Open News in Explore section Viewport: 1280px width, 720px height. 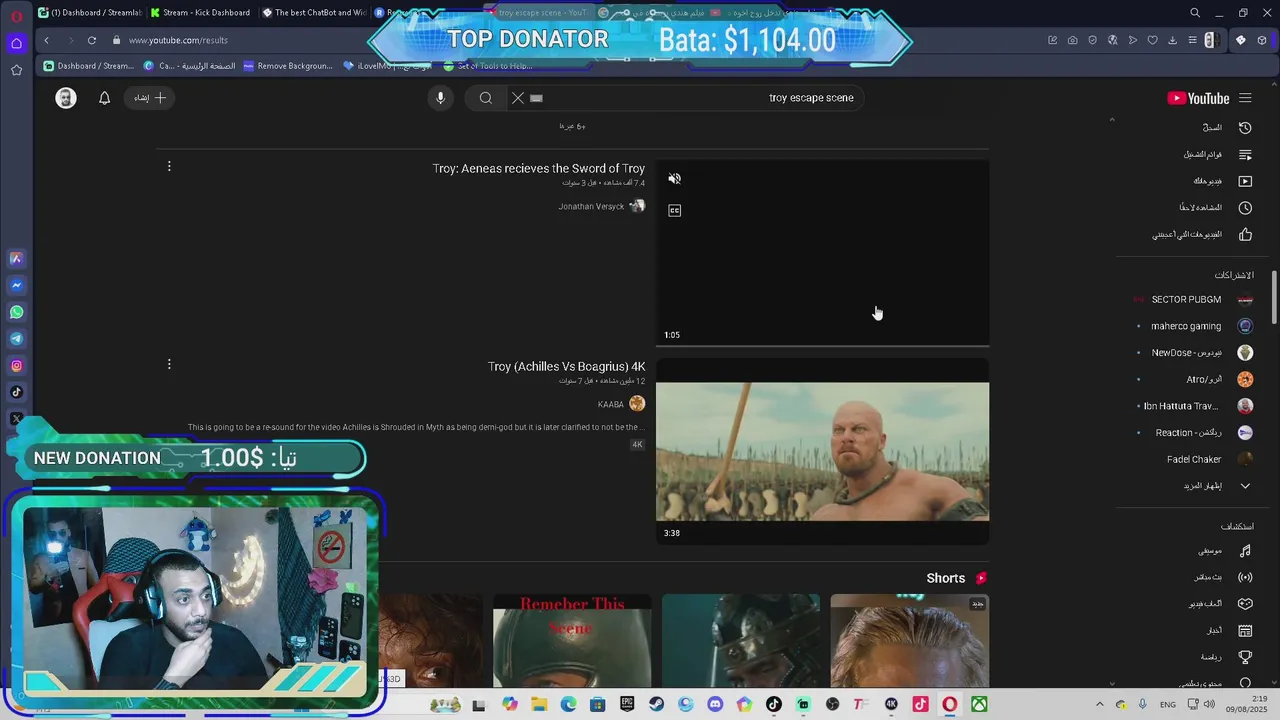pos(1230,631)
